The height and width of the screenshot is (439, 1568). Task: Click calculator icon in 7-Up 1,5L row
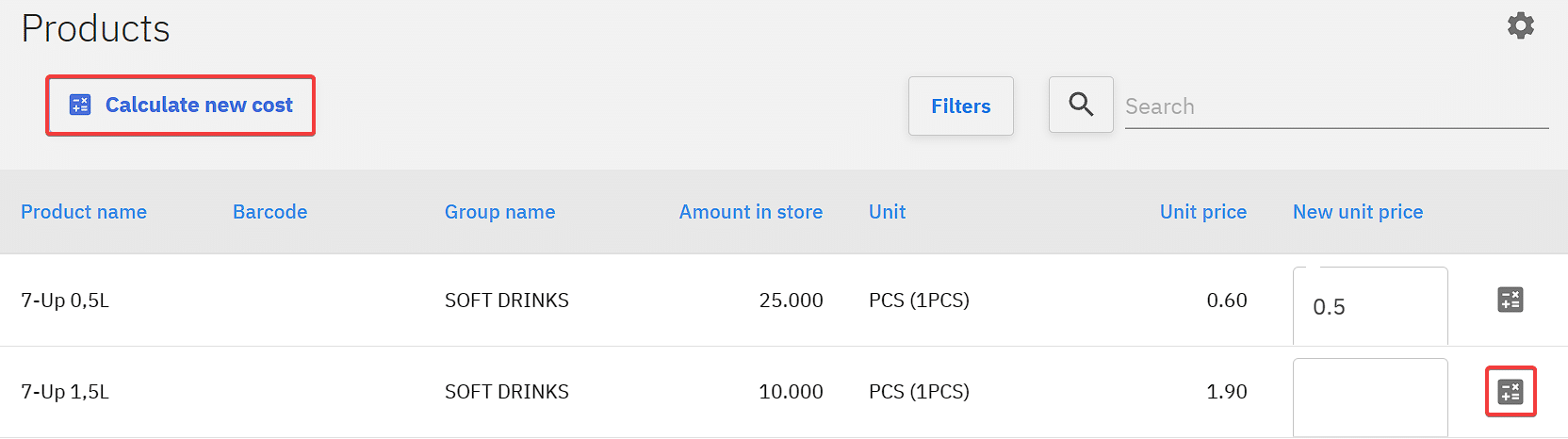point(1510,391)
